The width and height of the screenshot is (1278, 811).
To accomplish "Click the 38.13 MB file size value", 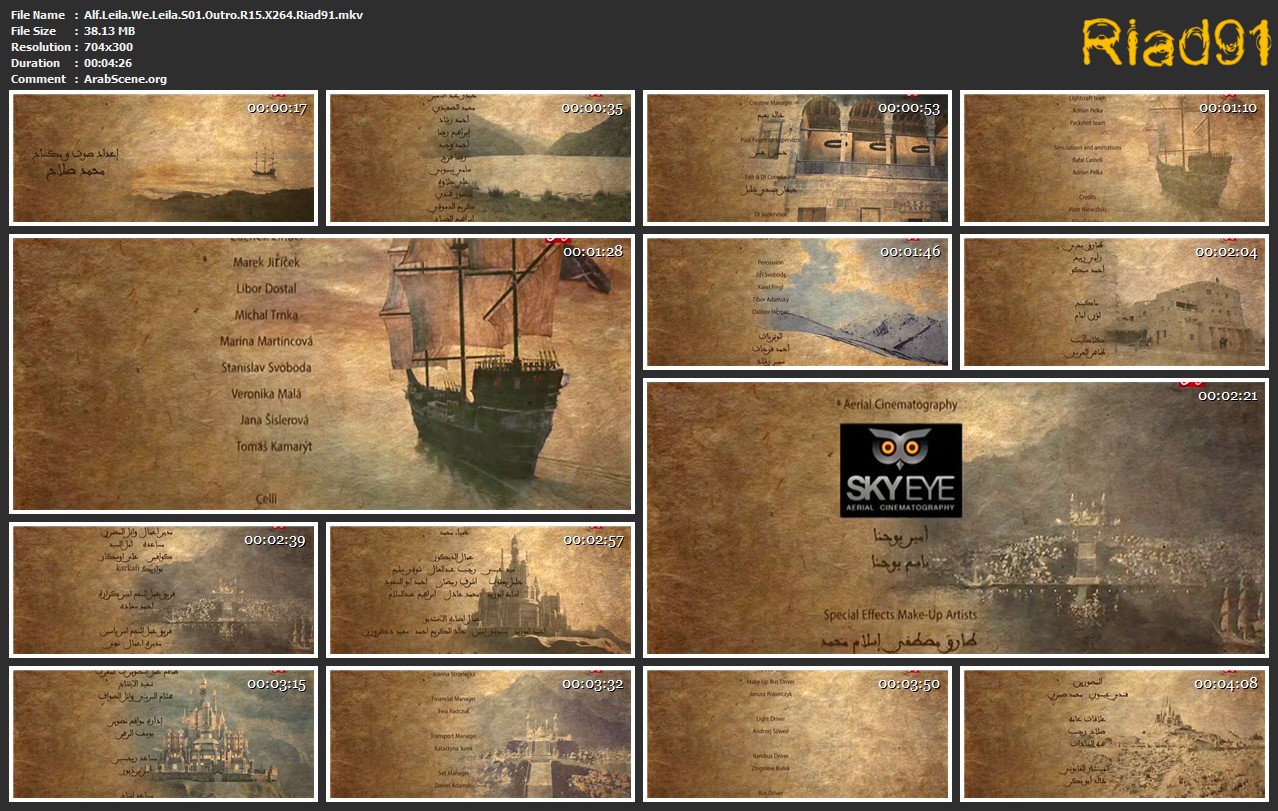I will 110,31.
